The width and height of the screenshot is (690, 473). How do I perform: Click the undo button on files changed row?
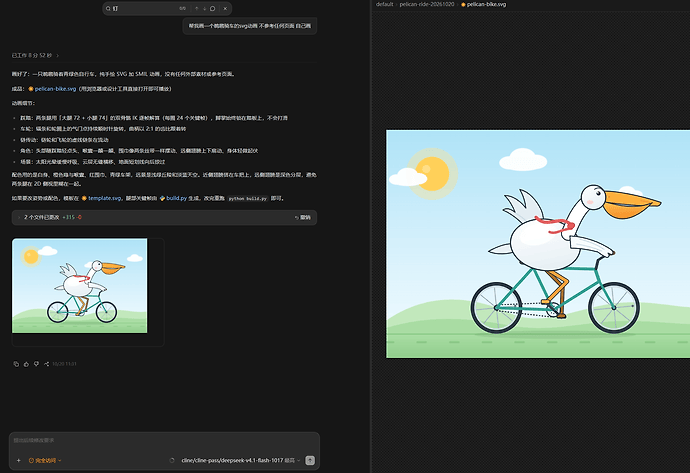pyautogui.click(x=303, y=217)
